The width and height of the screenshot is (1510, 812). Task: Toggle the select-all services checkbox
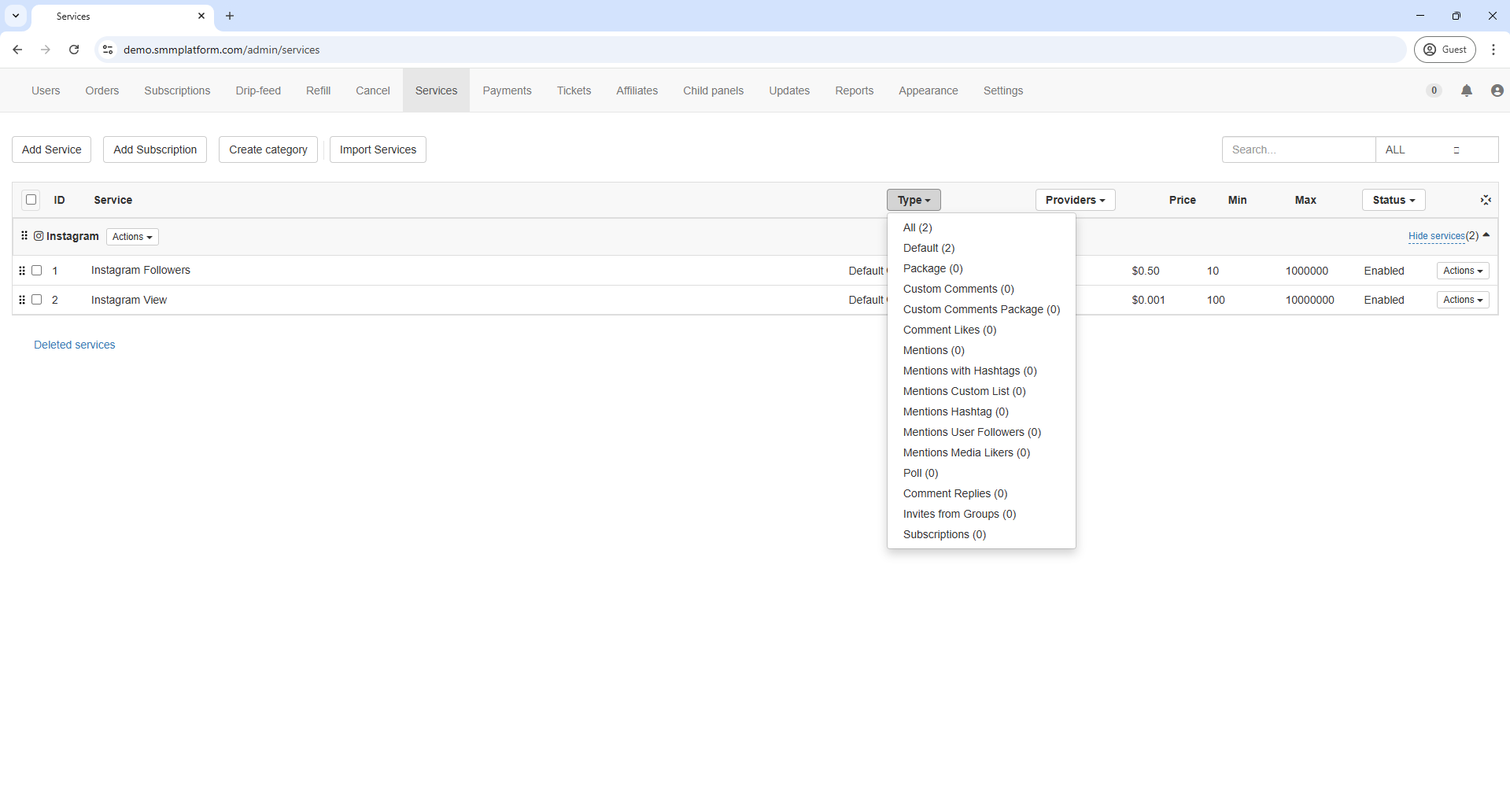[31, 200]
